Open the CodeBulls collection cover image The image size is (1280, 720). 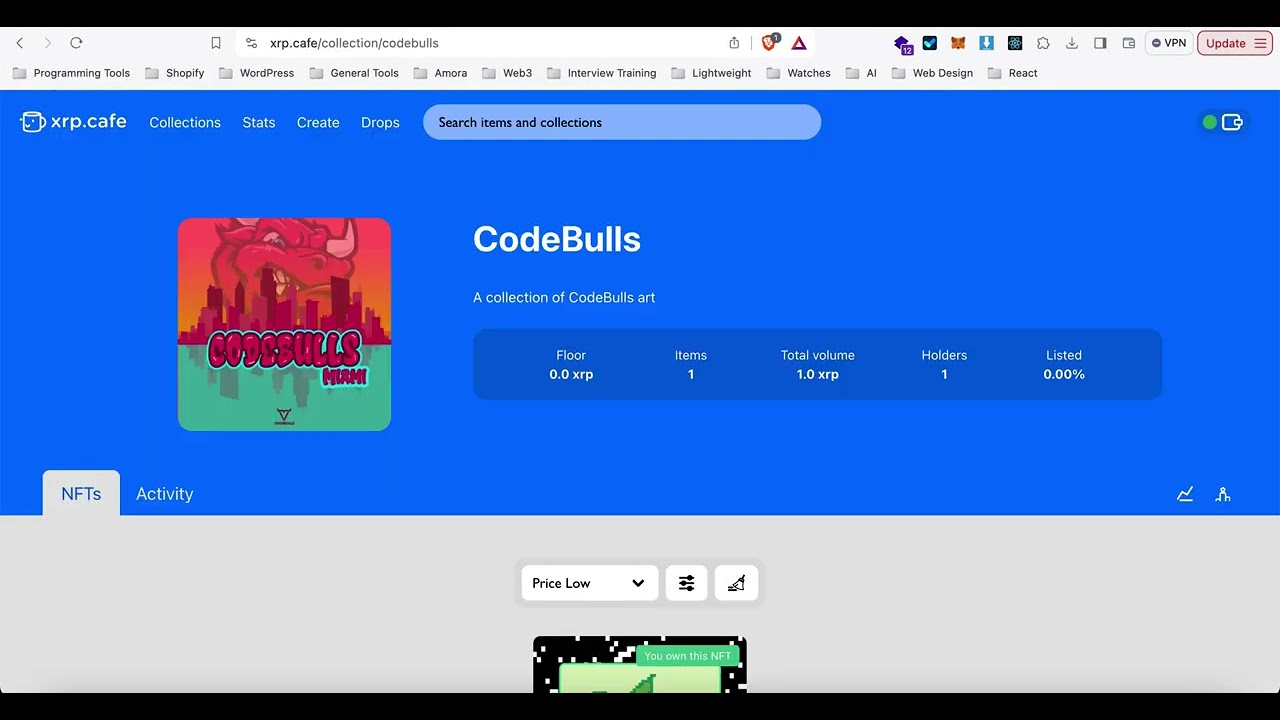pyautogui.click(x=284, y=324)
